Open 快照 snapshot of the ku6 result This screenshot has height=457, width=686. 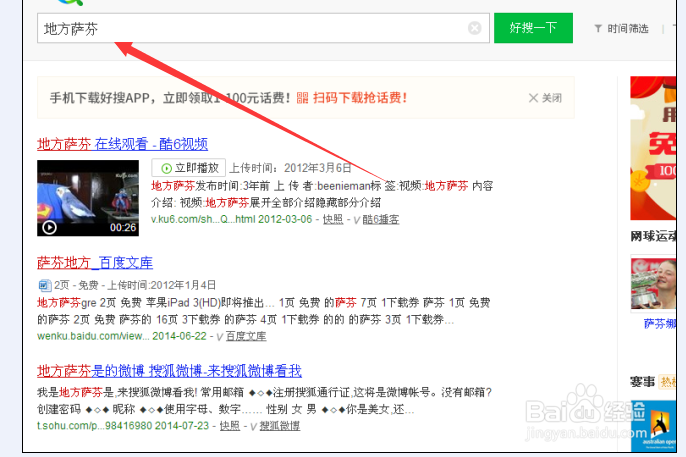333,219
